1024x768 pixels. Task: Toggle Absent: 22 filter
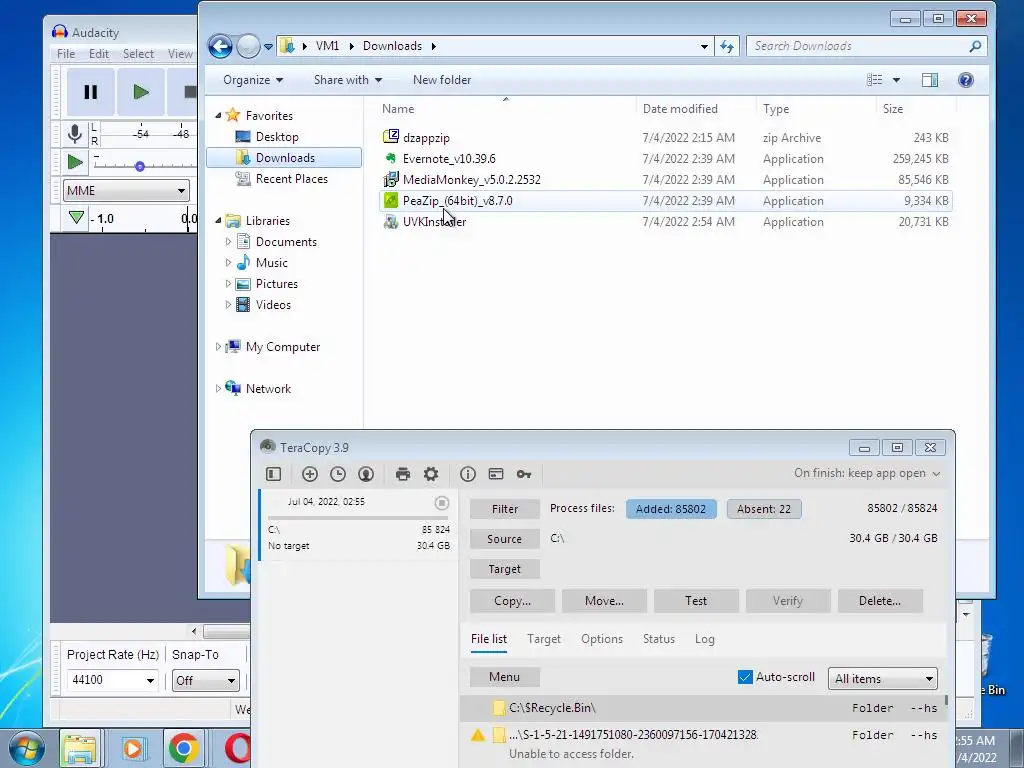click(x=763, y=509)
